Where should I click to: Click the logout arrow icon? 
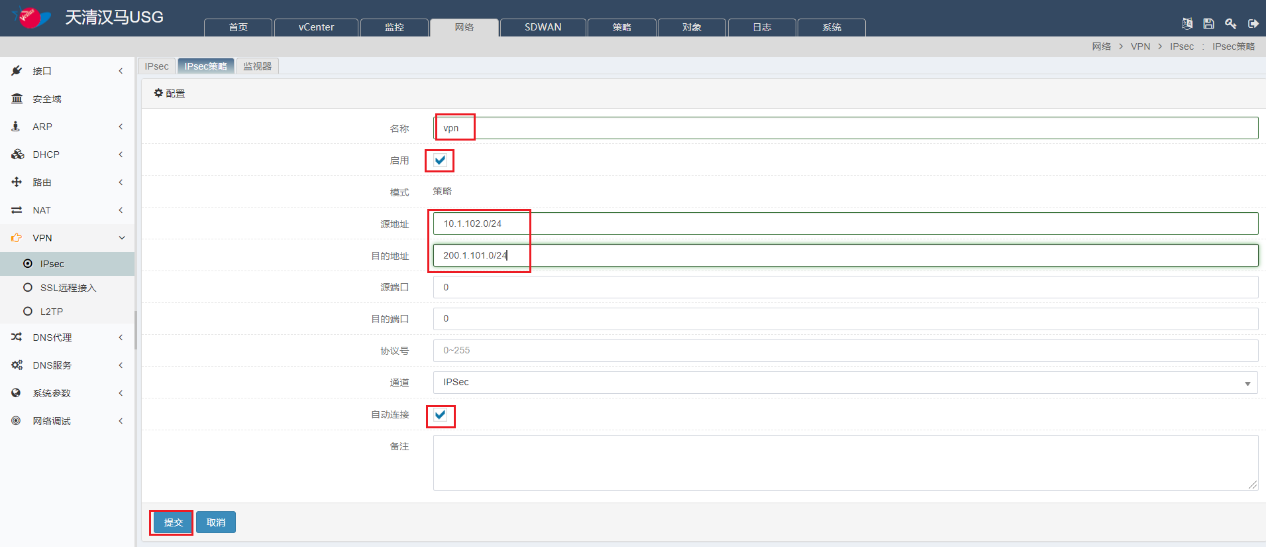[1252, 23]
